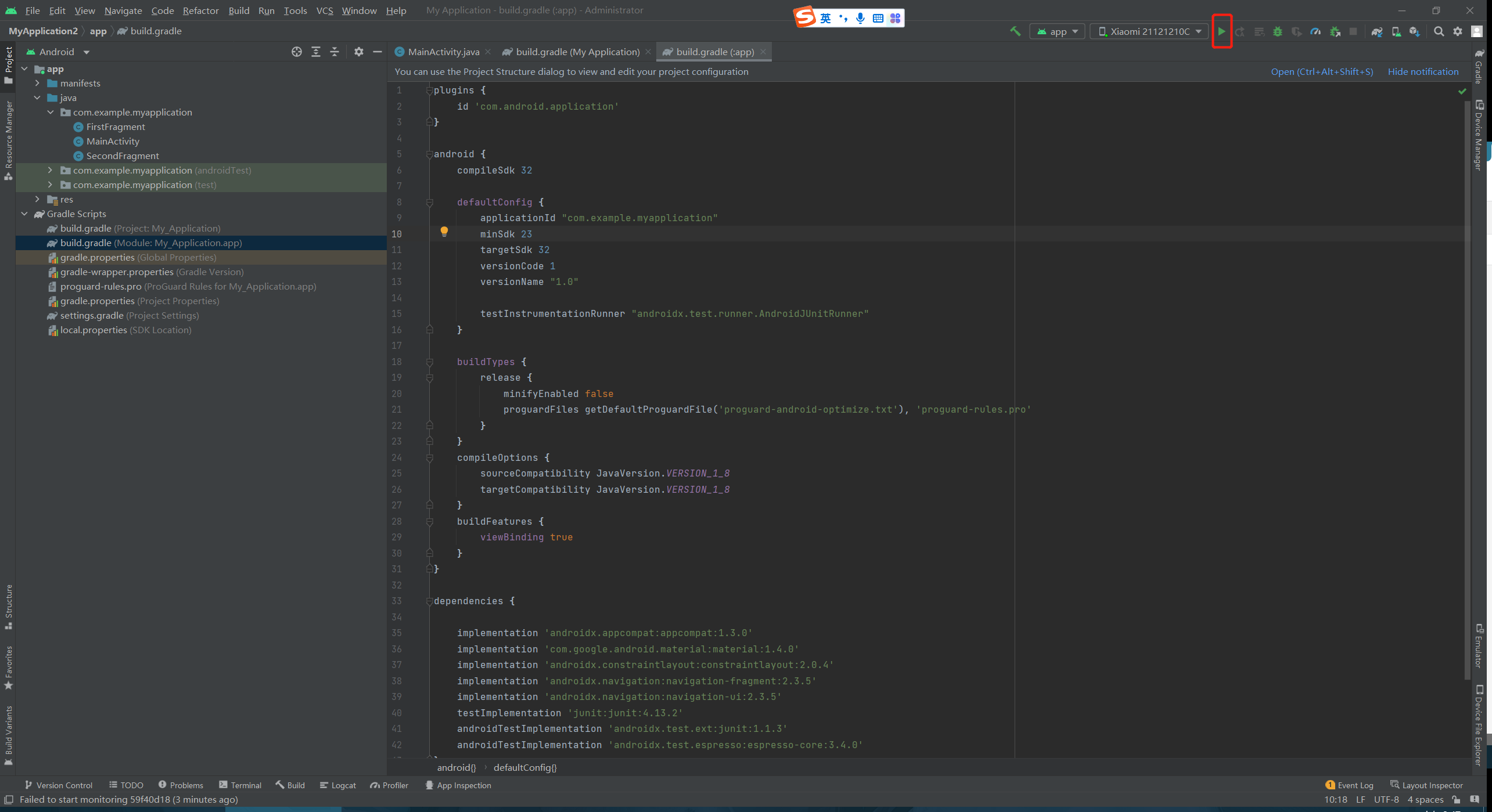
Task: Open Project panel options gear icon
Action: click(x=359, y=52)
